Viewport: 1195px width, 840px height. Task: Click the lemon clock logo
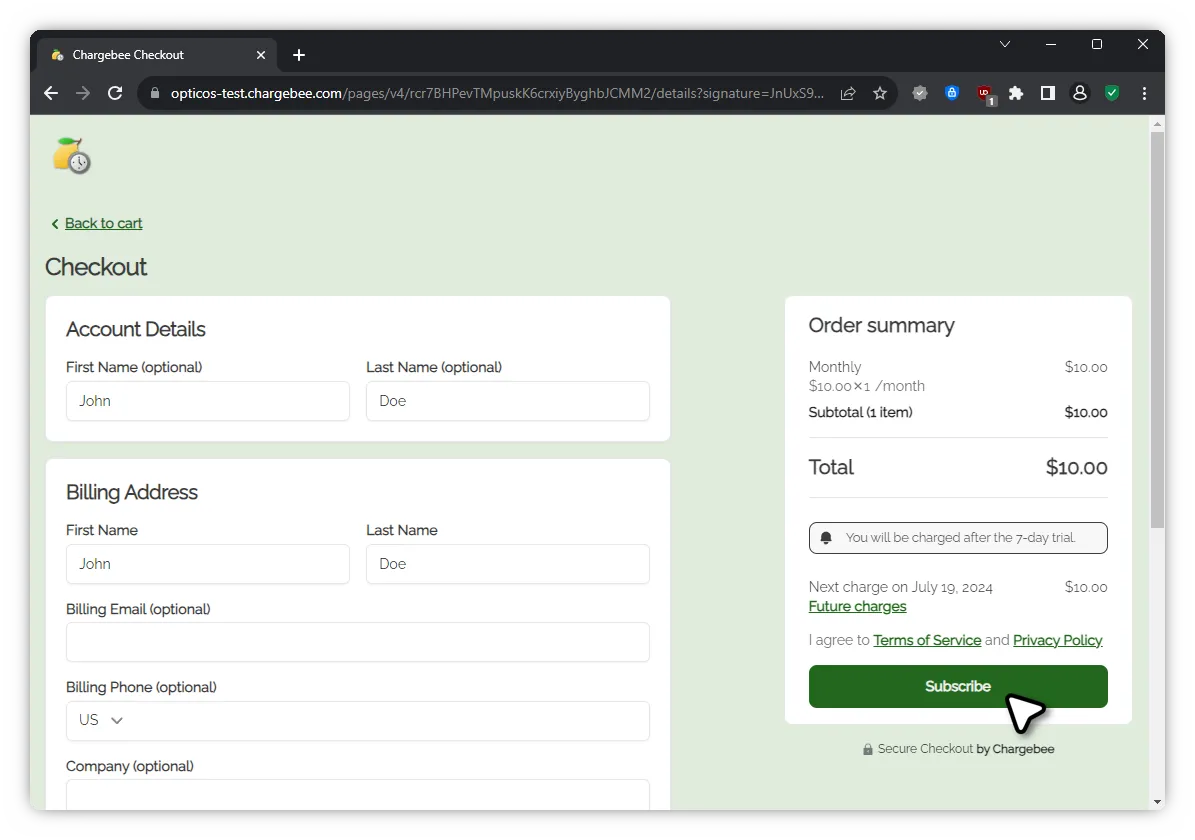pyautogui.click(x=72, y=156)
